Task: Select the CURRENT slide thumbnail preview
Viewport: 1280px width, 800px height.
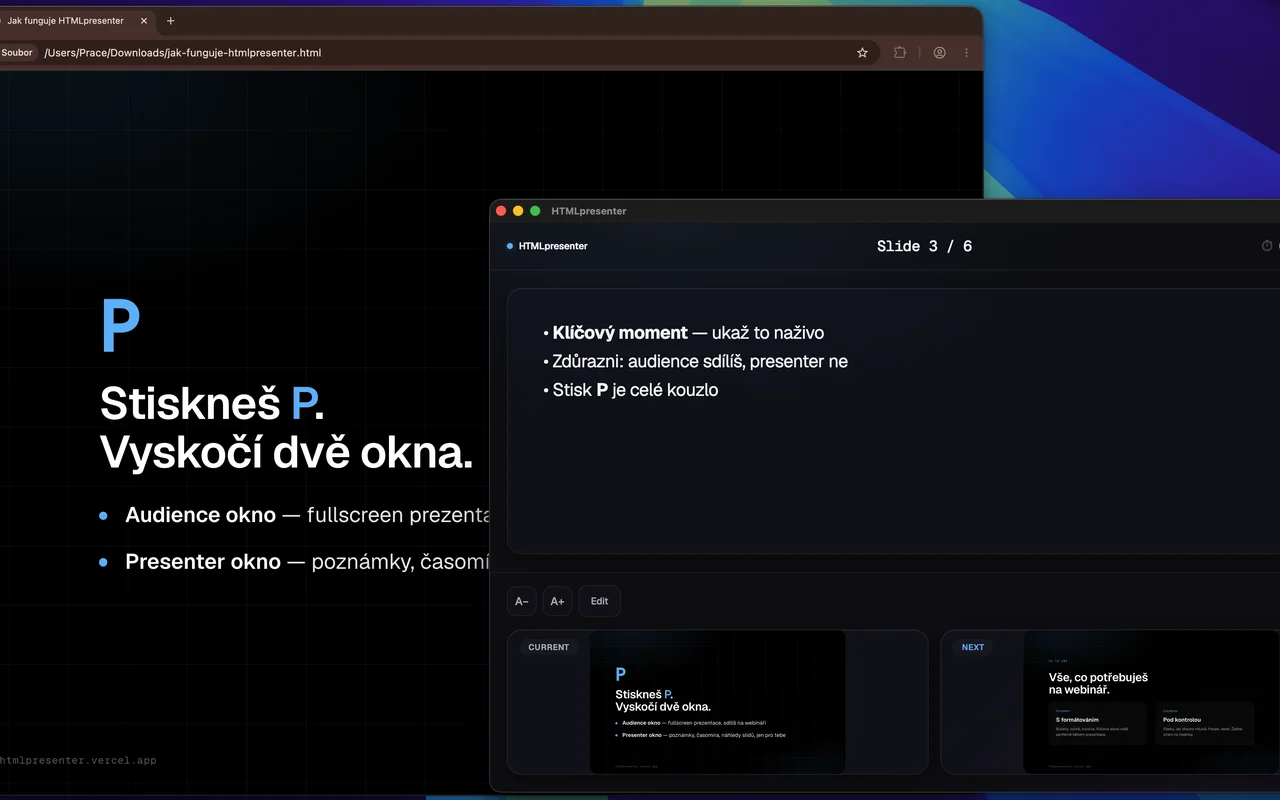Action: pyautogui.click(x=718, y=702)
